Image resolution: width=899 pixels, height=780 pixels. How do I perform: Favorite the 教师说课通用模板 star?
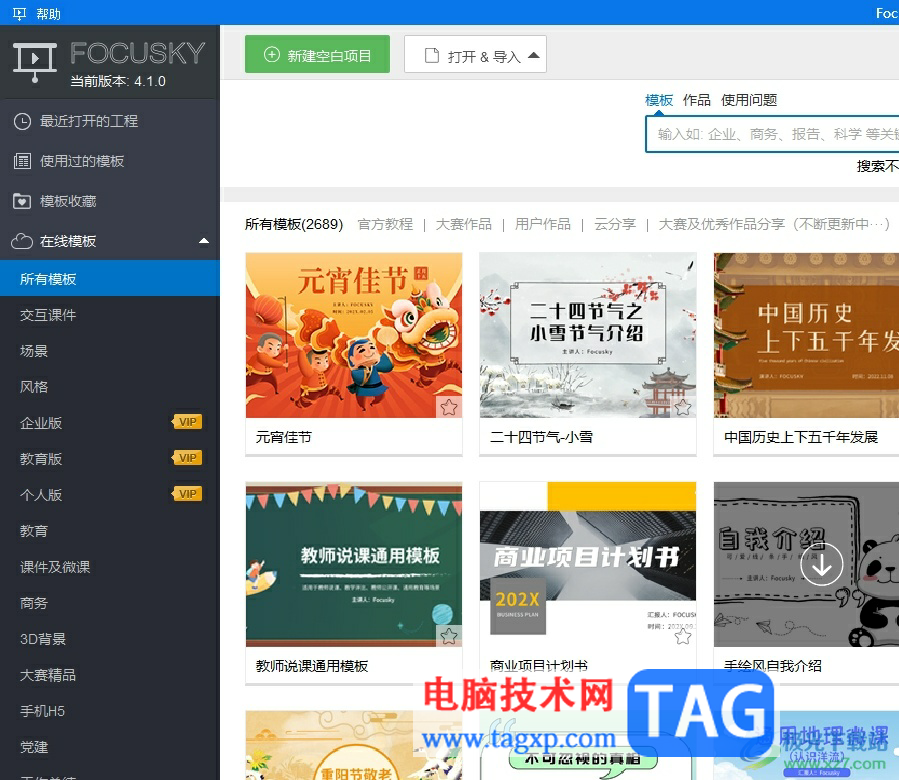[x=449, y=635]
